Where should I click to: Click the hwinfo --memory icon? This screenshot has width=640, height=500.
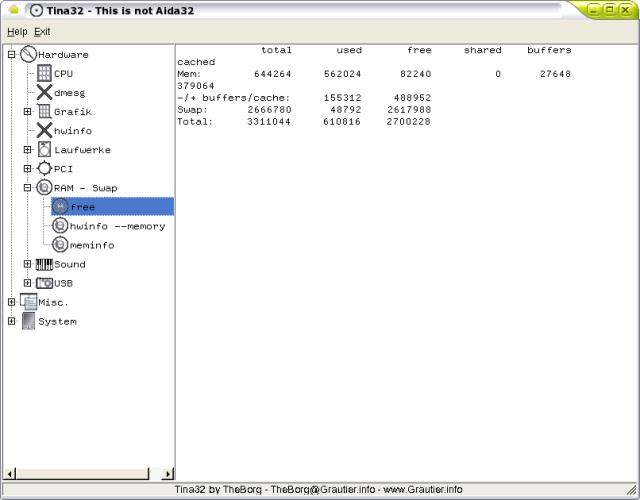pos(60,226)
